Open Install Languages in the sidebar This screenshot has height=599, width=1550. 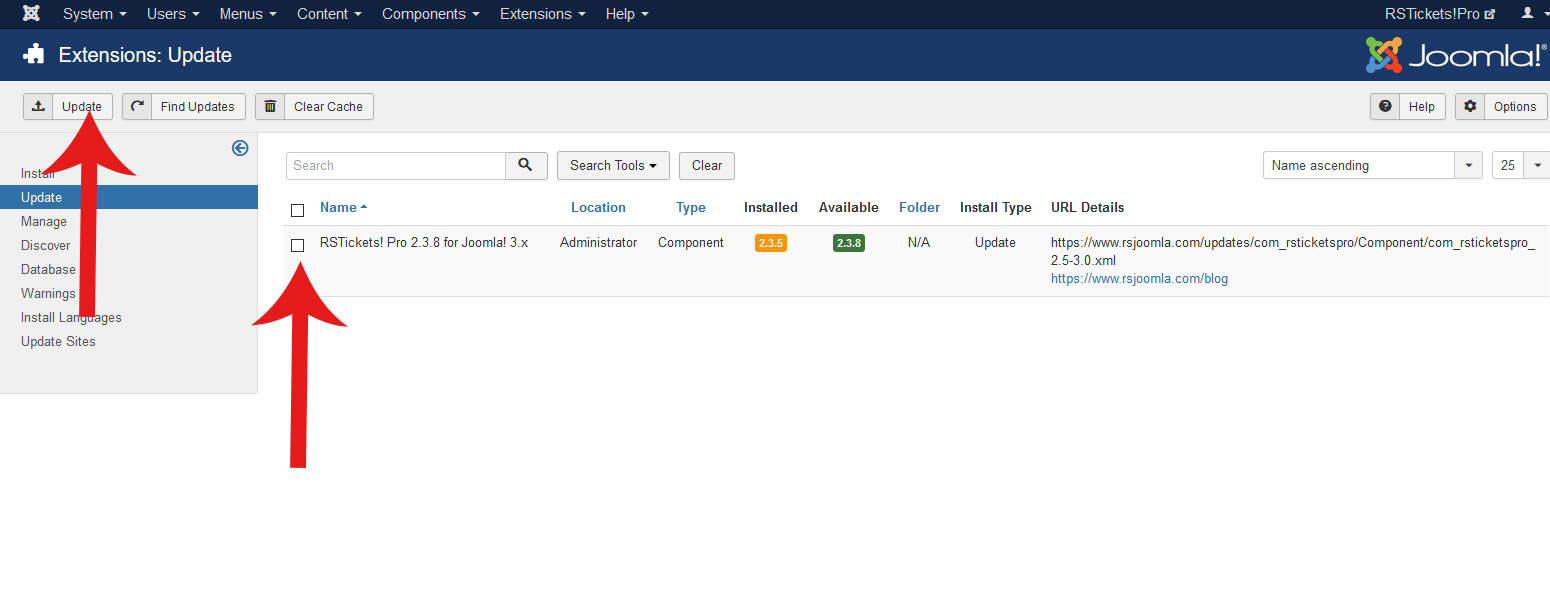[71, 317]
